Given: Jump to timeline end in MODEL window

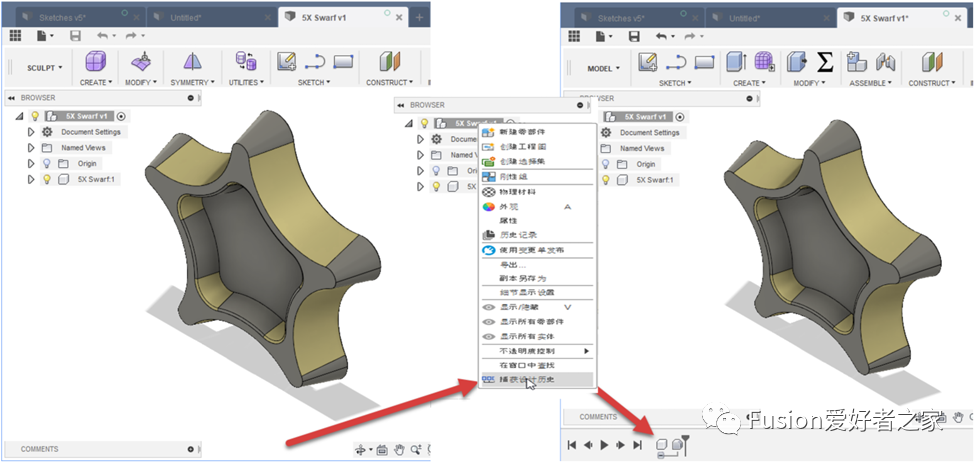Looking at the screenshot, I should pos(637,445).
